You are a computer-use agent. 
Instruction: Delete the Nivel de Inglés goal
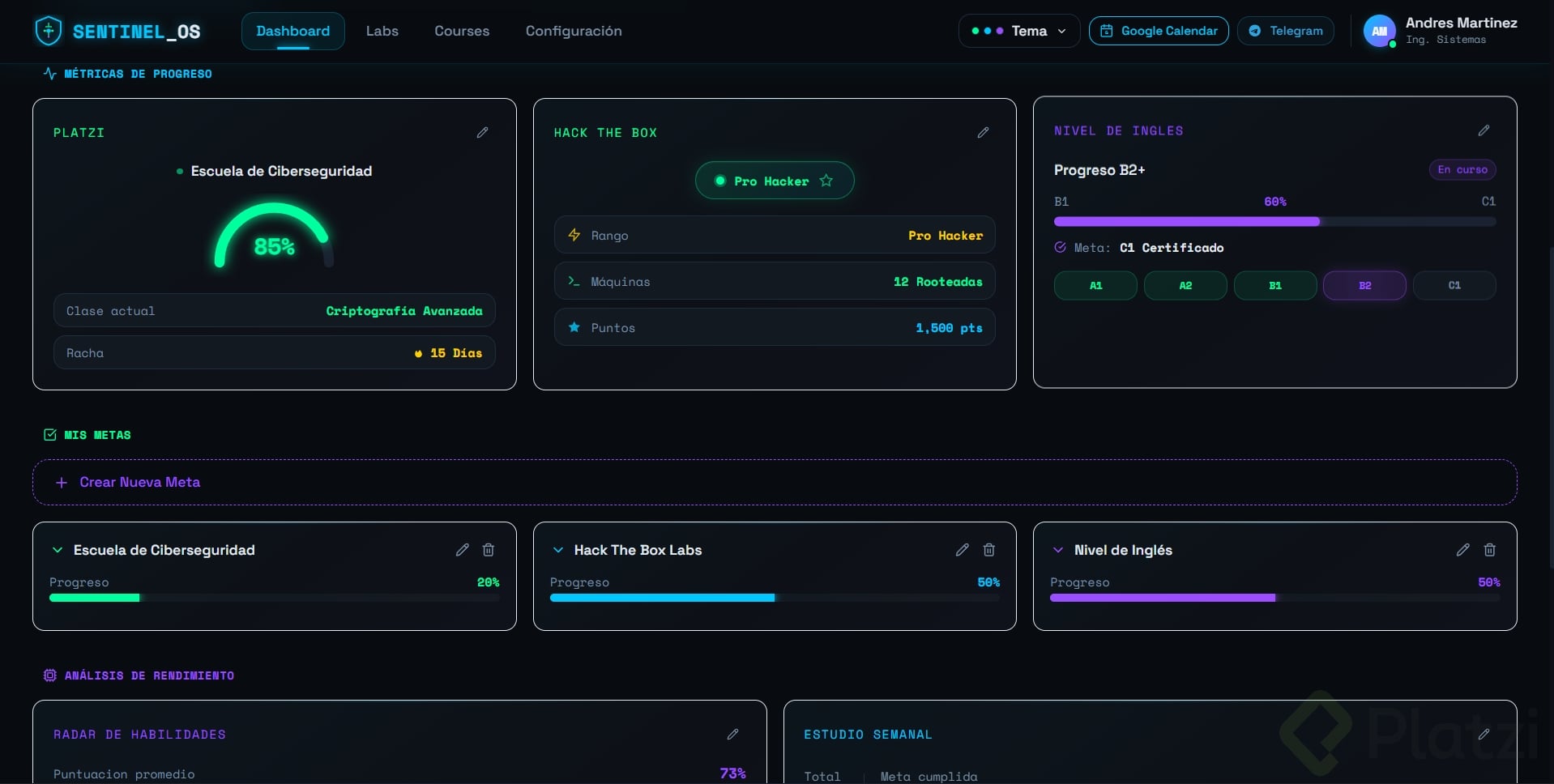(1489, 550)
